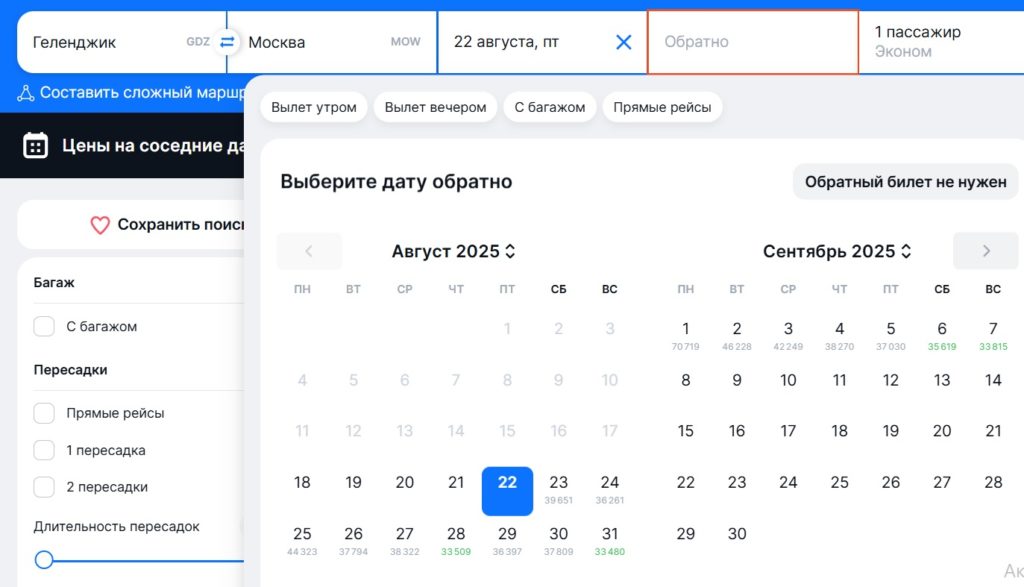Image resolution: width=1024 pixels, height=587 pixels.
Task: Open the Сентябрь 2025 month selector
Action: [x=837, y=251]
